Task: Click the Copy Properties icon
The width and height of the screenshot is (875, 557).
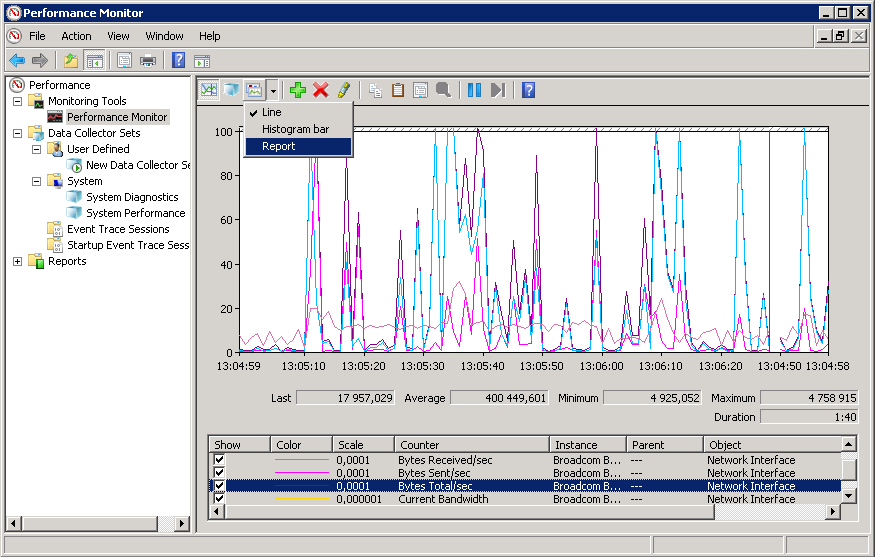Action: tap(375, 90)
